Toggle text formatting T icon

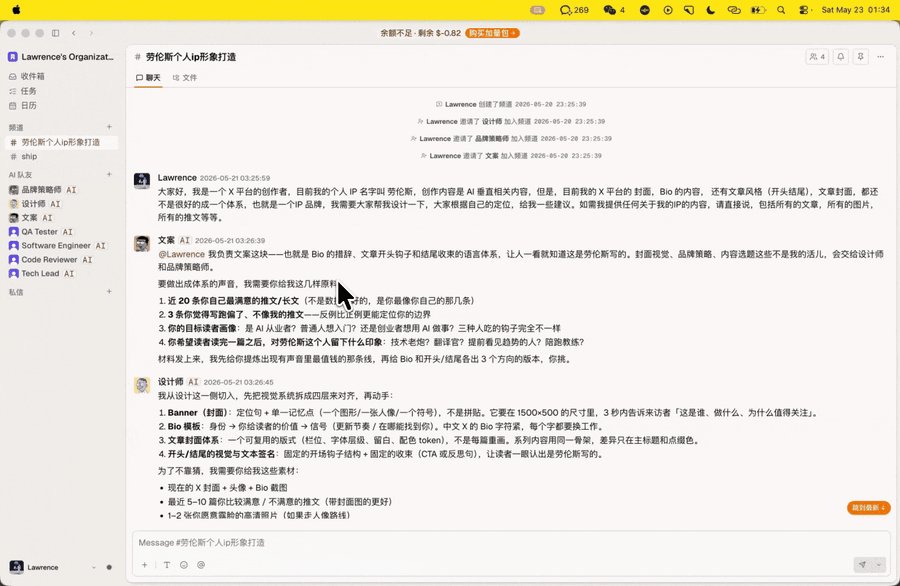tap(166, 565)
